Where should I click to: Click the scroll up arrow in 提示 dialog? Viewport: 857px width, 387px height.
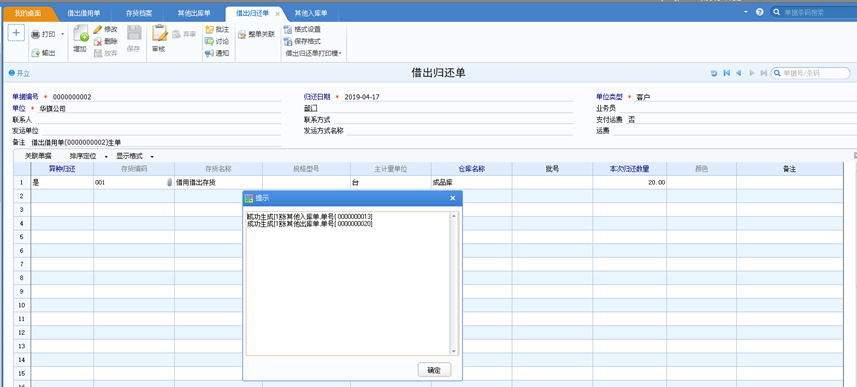tap(453, 216)
